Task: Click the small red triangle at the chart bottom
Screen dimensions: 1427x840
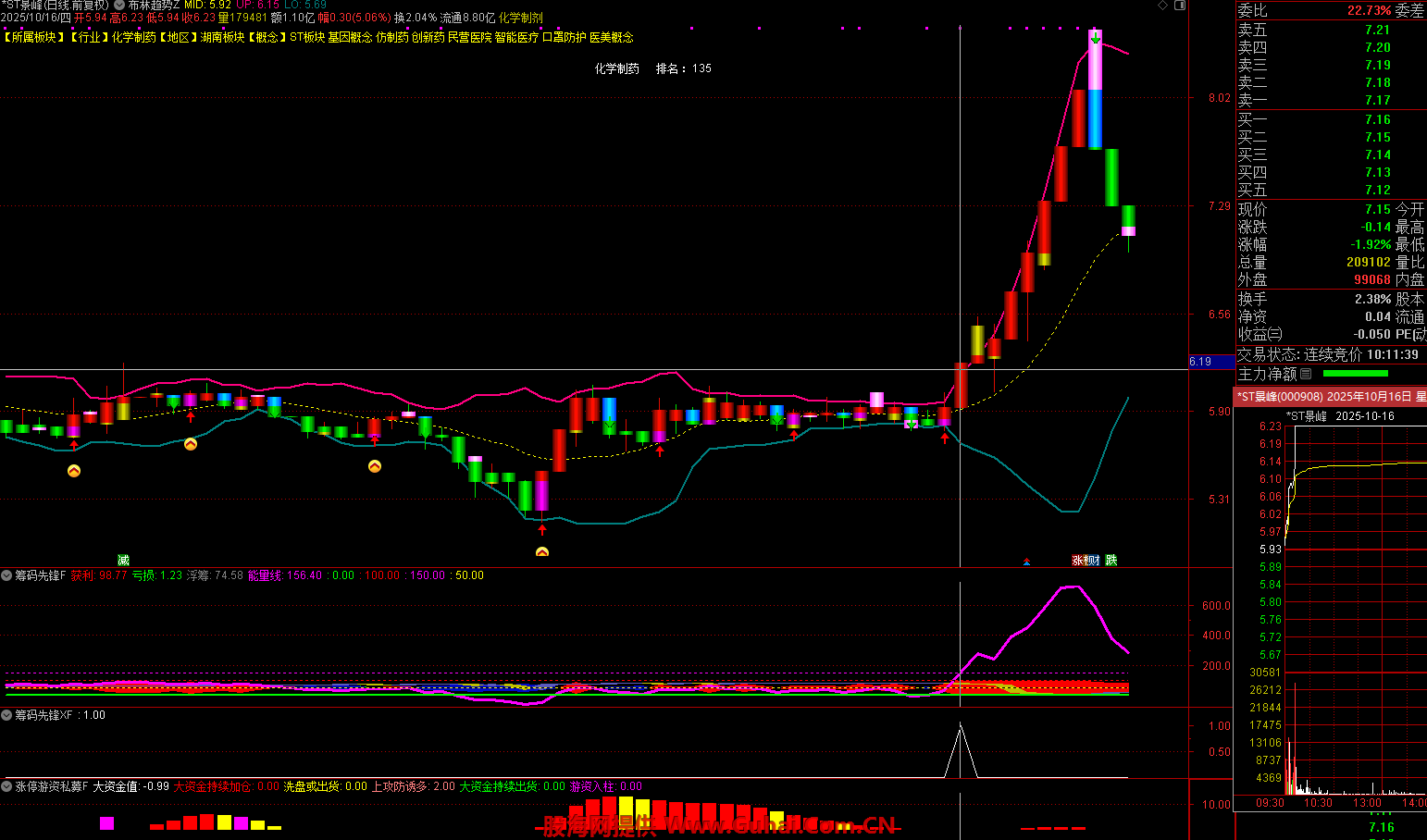Action: (1026, 562)
